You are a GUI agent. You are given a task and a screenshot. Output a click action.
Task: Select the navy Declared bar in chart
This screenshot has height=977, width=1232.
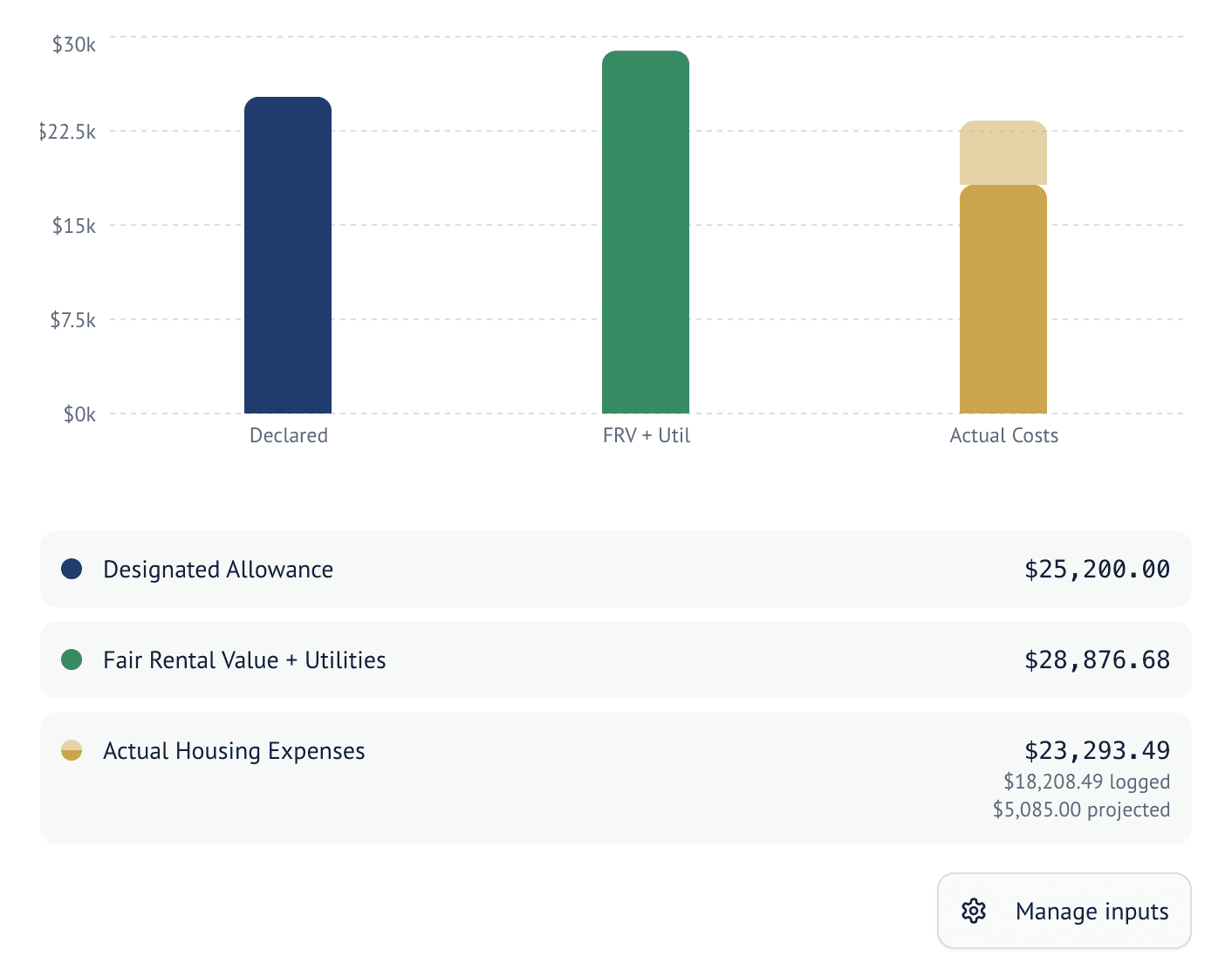[288, 255]
